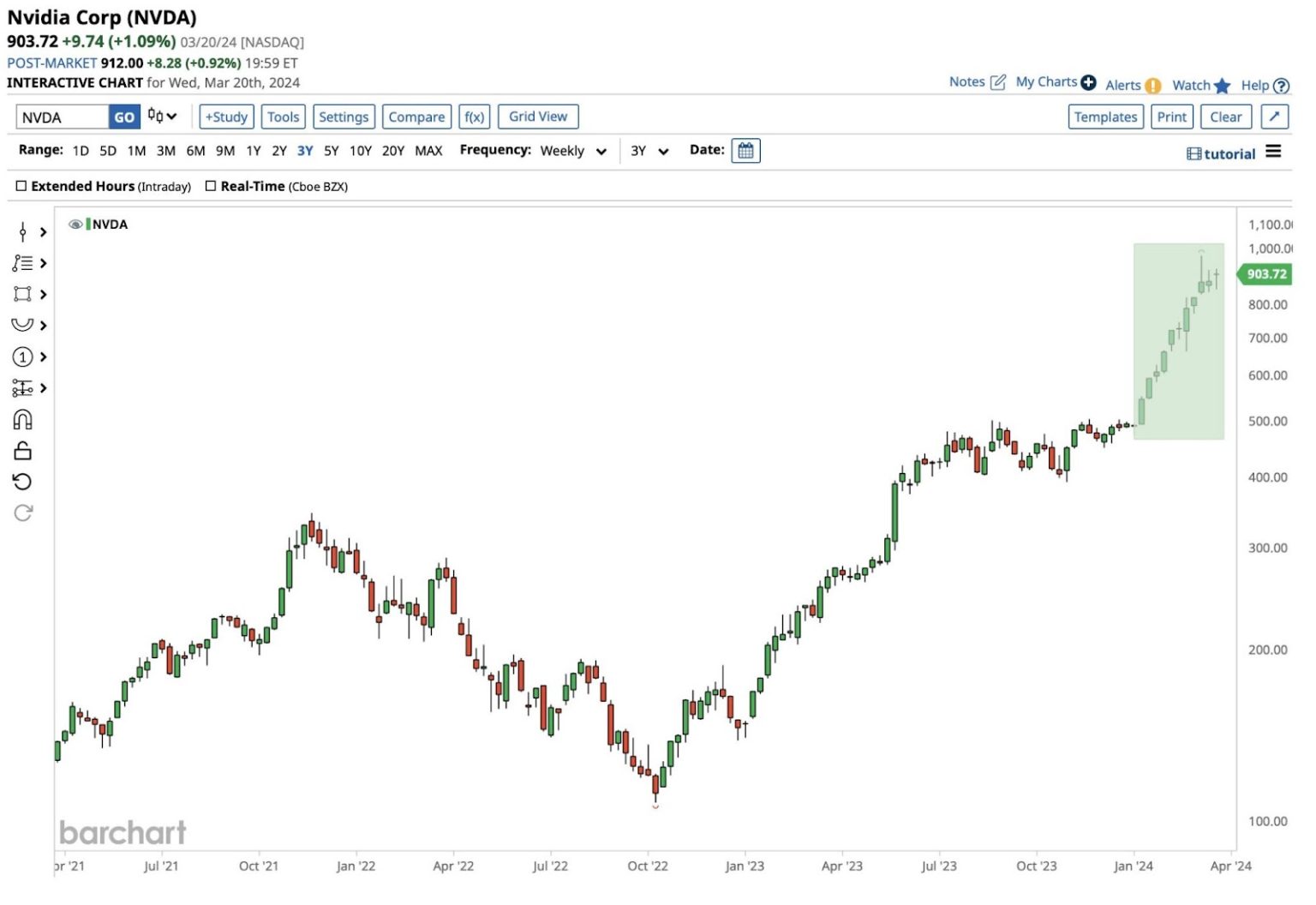Open the hamburger menu next to tutorial

pos(1273,152)
